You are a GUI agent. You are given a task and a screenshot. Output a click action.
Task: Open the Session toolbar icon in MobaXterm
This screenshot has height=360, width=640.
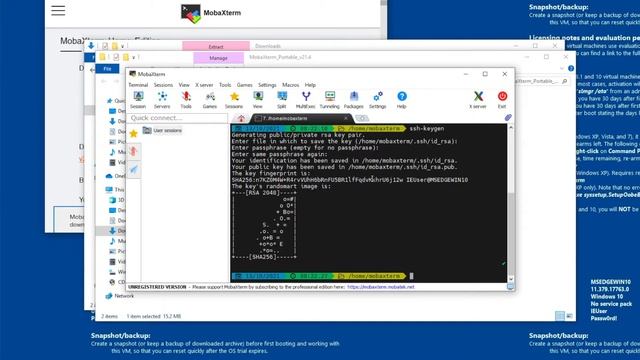click(138, 100)
